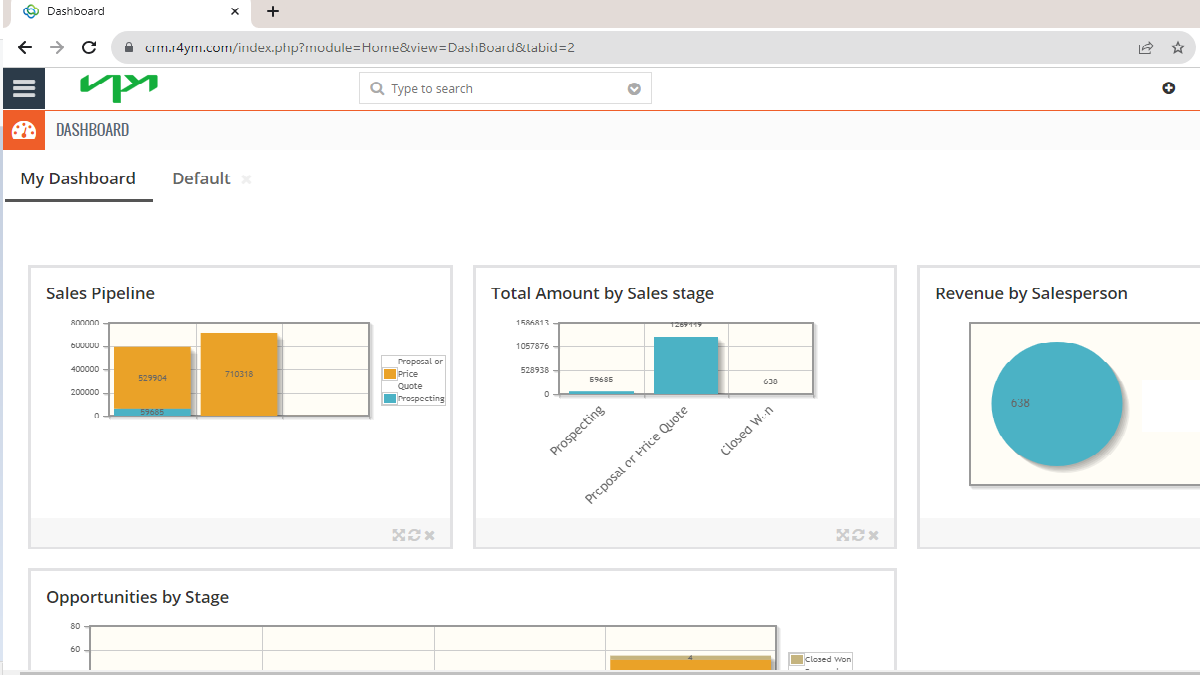The image size is (1200, 675).
Task: Bookmark this page with the star icon
Action: 1177,47
